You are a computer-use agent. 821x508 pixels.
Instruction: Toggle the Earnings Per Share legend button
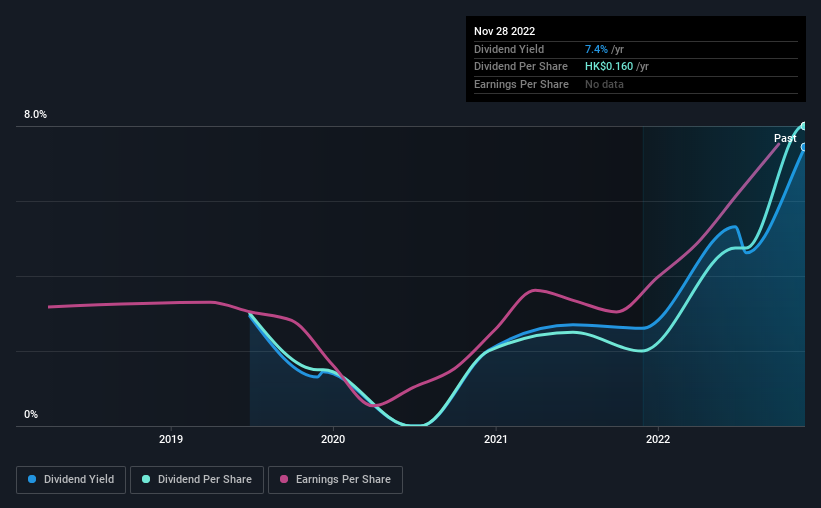pyautogui.click(x=335, y=480)
